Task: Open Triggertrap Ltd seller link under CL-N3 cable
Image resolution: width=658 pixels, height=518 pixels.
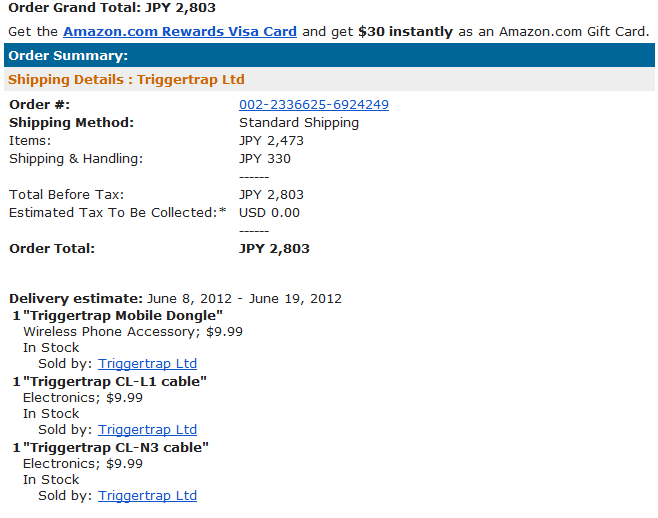Action: [x=147, y=496]
